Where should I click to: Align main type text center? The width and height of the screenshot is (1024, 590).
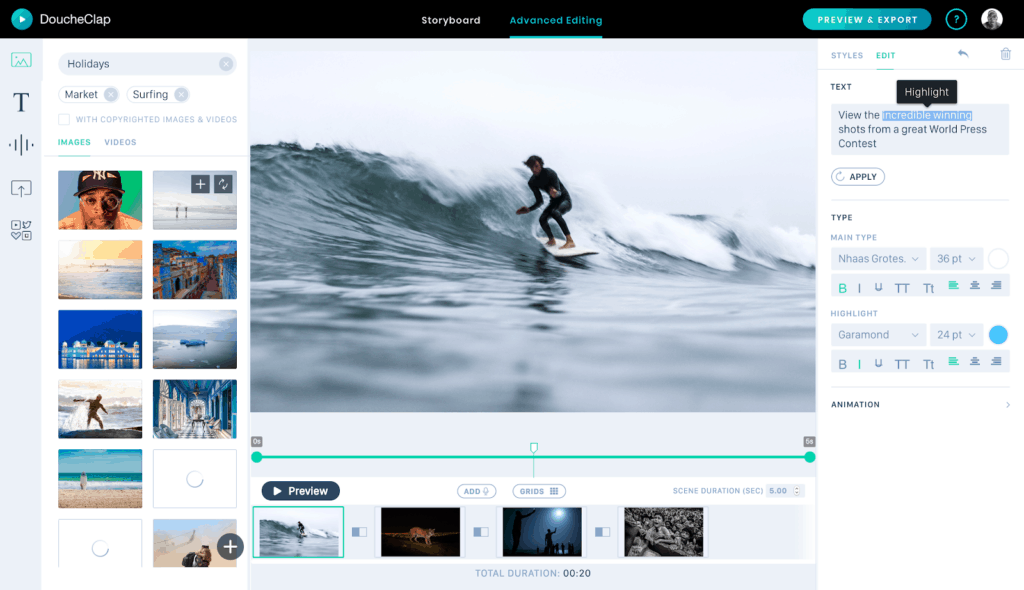tap(975, 285)
